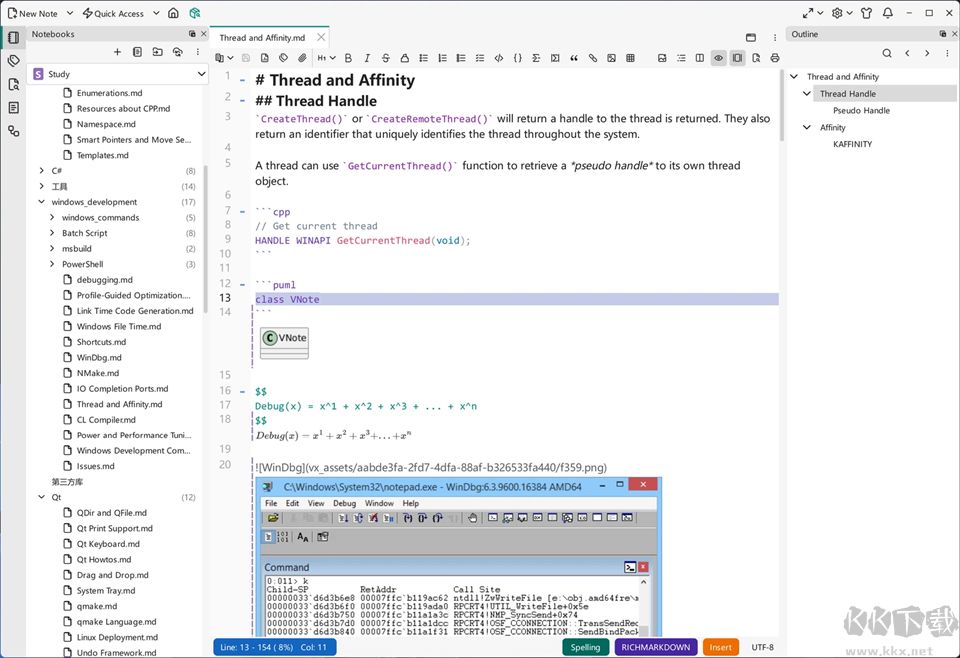Viewport: 960px width, 658px height.
Task: Toggle Spelling check in the status bar
Action: [585, 647]
